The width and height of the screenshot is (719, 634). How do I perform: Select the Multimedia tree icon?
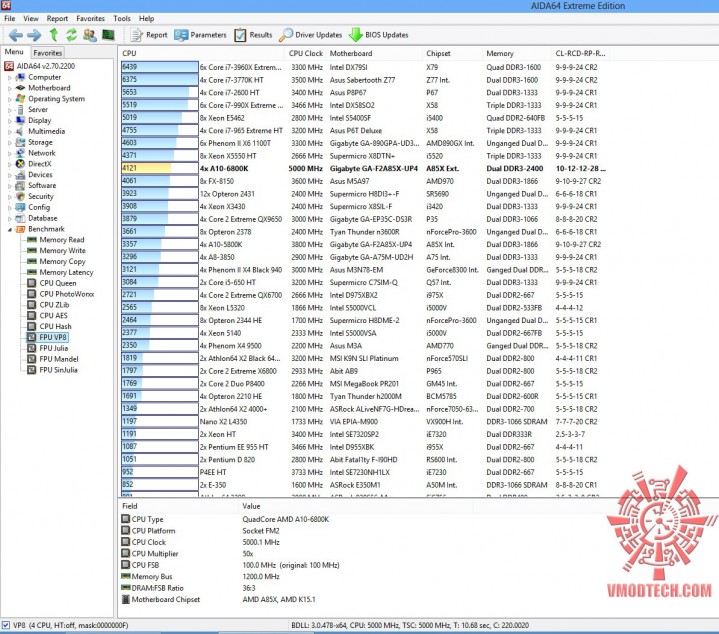pos(20,131)
